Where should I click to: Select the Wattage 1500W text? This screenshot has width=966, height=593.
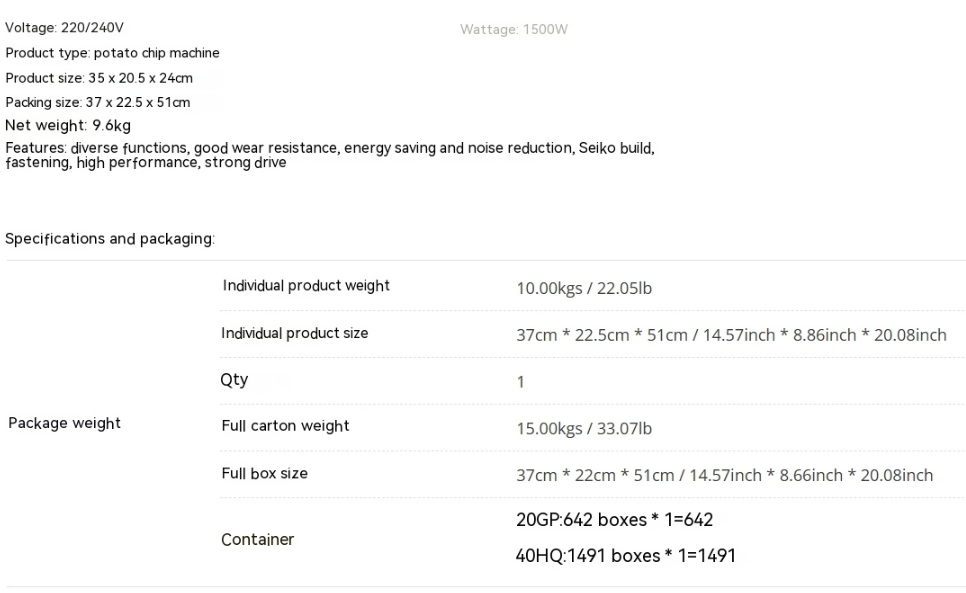click(514, 30)
